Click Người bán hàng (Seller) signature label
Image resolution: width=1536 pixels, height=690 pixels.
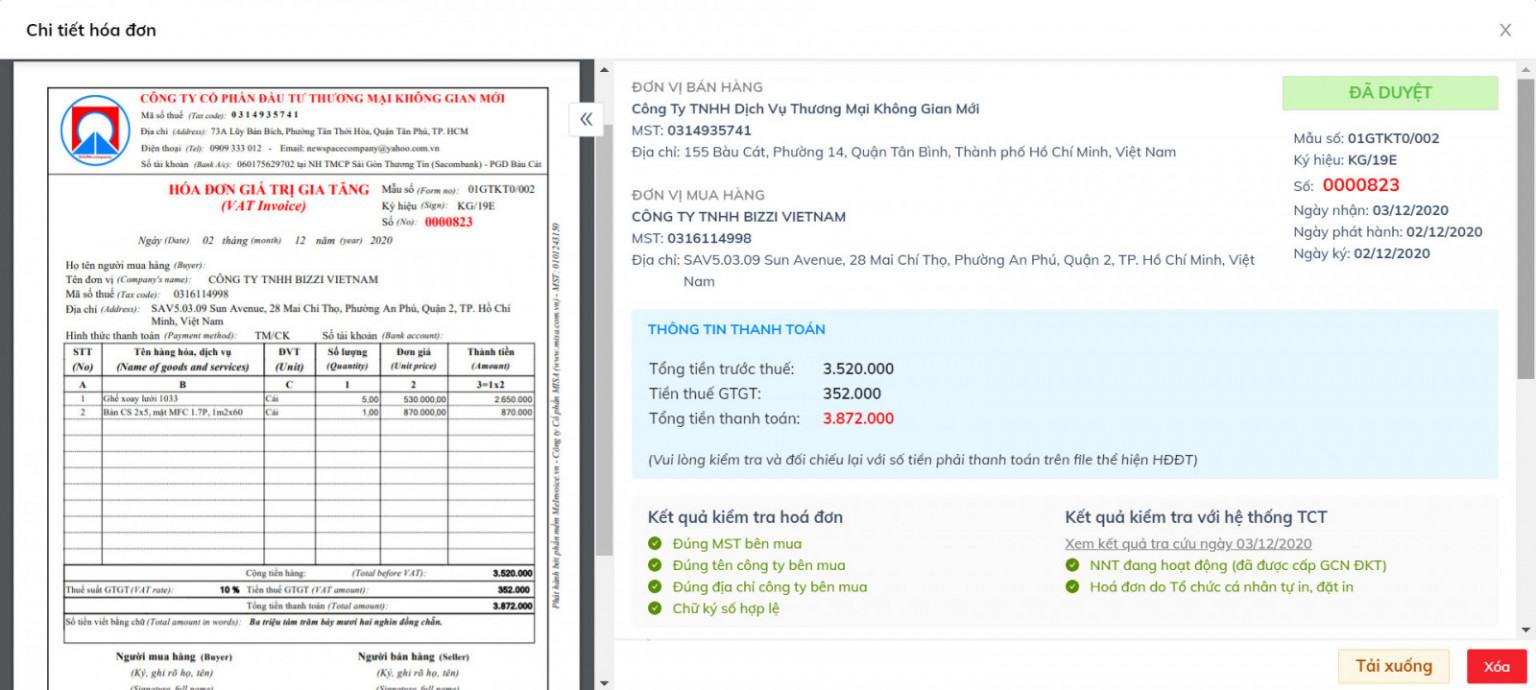click(x=413, y=657)
